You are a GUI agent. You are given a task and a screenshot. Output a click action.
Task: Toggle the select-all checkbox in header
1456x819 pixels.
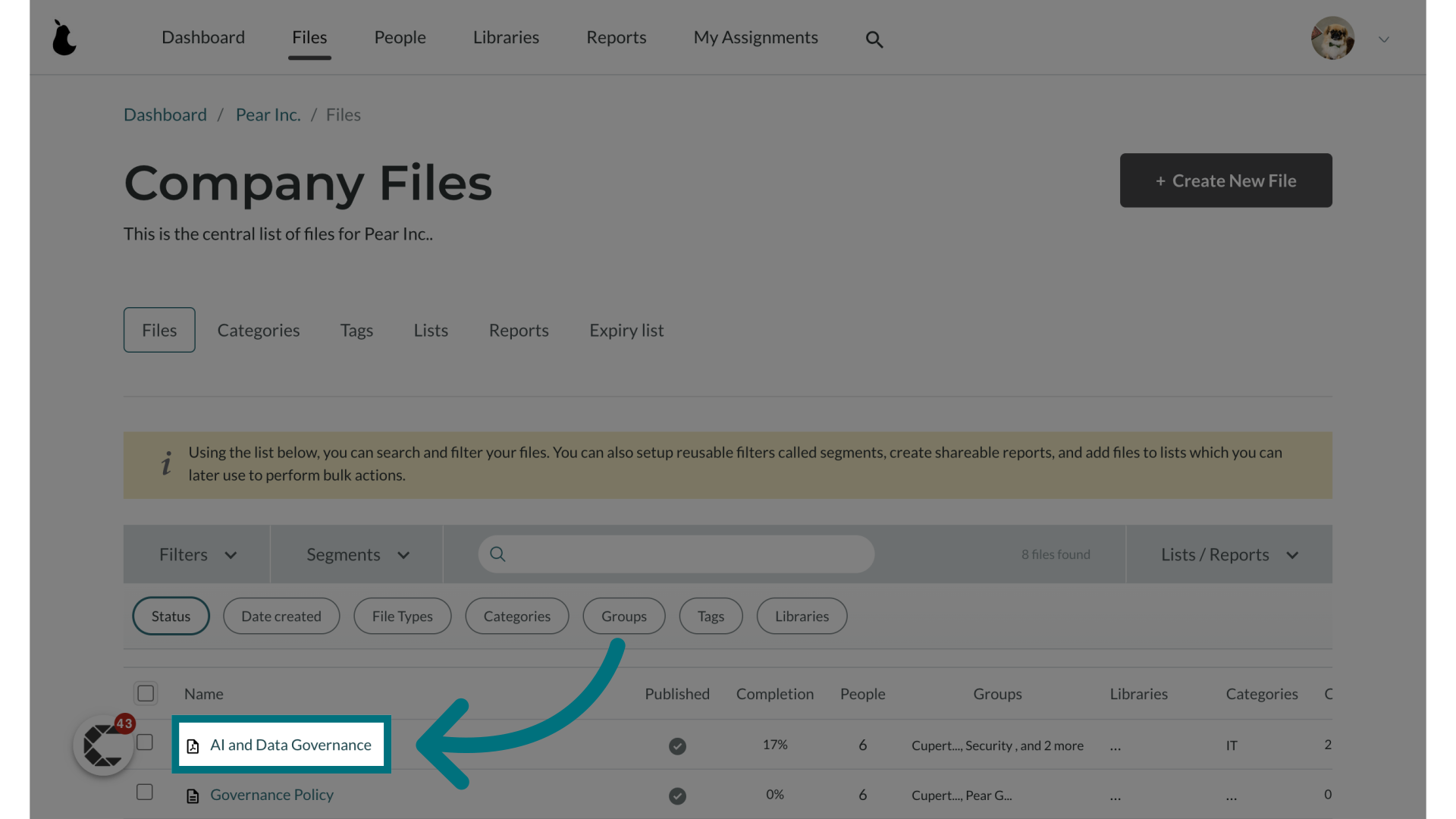146,694
